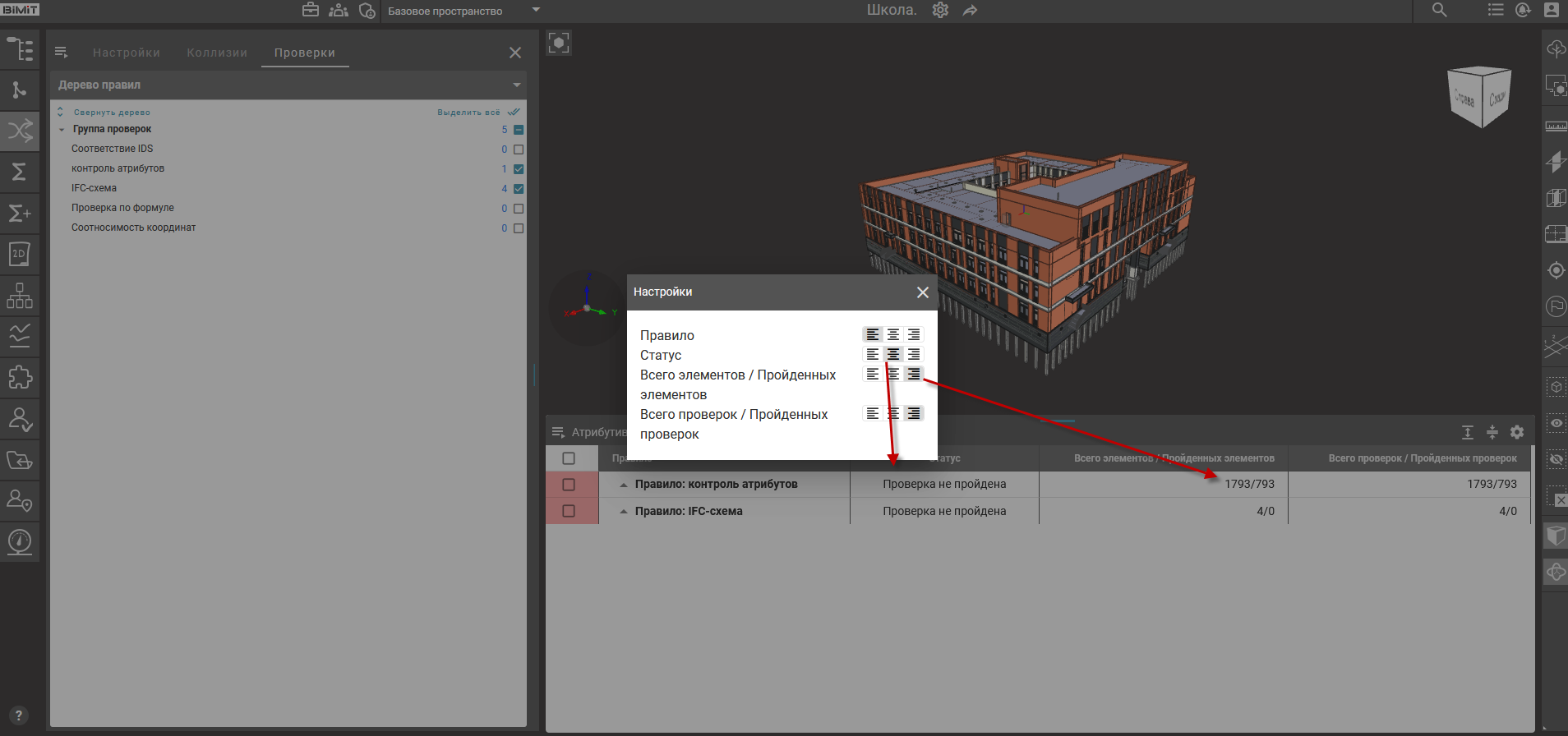This screenshot has height=736, width=1568.
Task: Open the model structure tree panel
Action: (20, 49)
